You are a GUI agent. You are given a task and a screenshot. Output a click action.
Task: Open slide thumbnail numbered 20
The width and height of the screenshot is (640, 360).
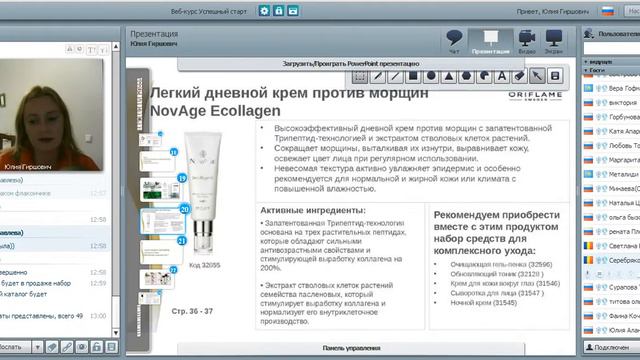tap(163, 221)
